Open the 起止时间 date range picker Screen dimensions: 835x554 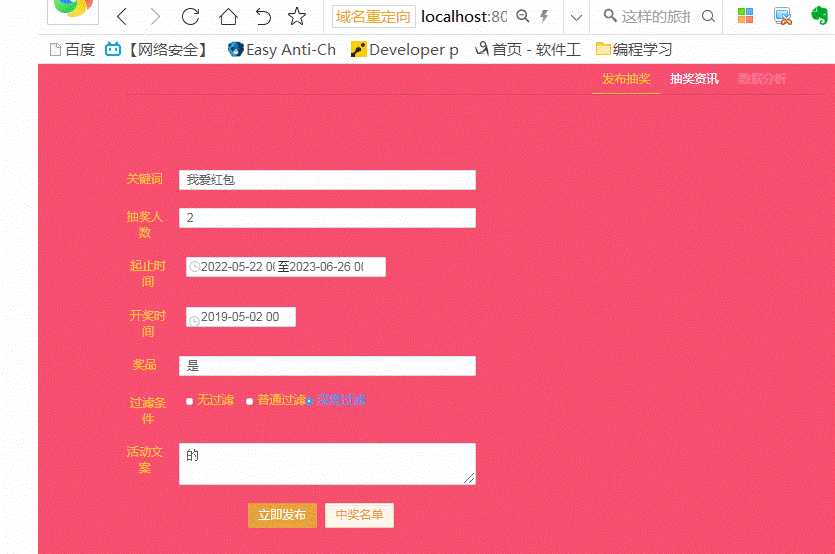(285, 267)
